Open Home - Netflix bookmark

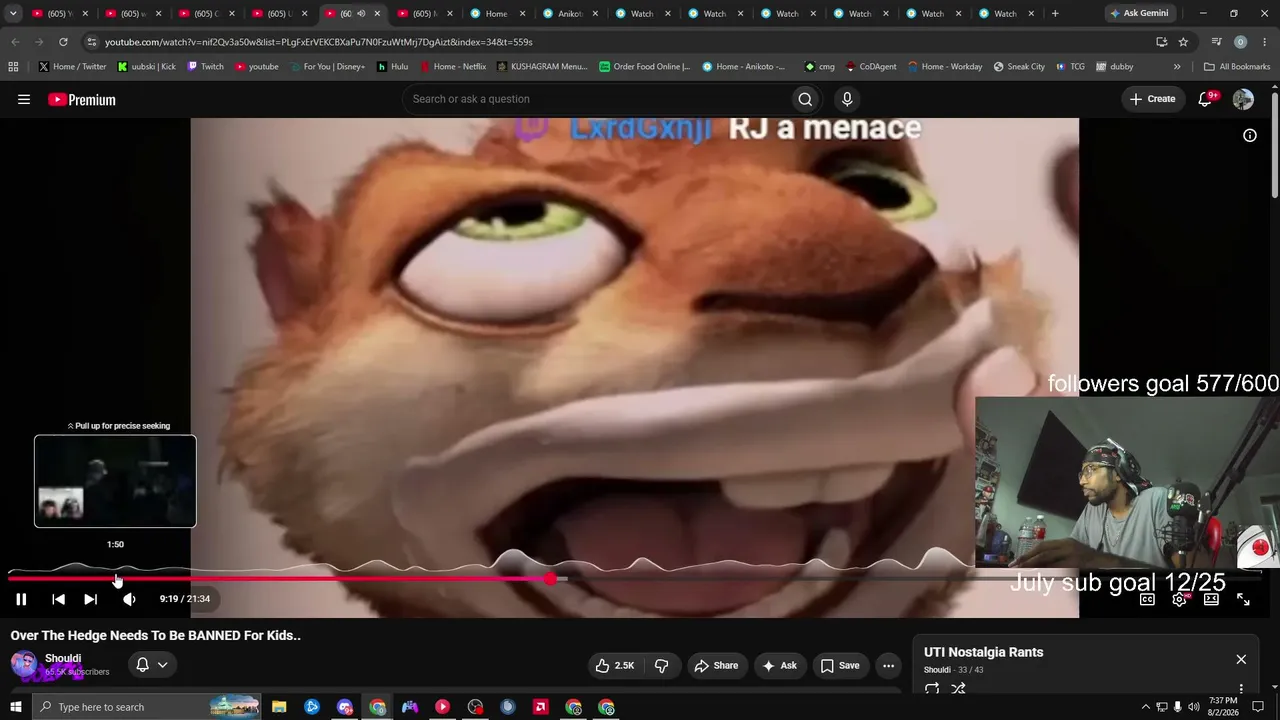pyautogui.click(x=452, y=67)
